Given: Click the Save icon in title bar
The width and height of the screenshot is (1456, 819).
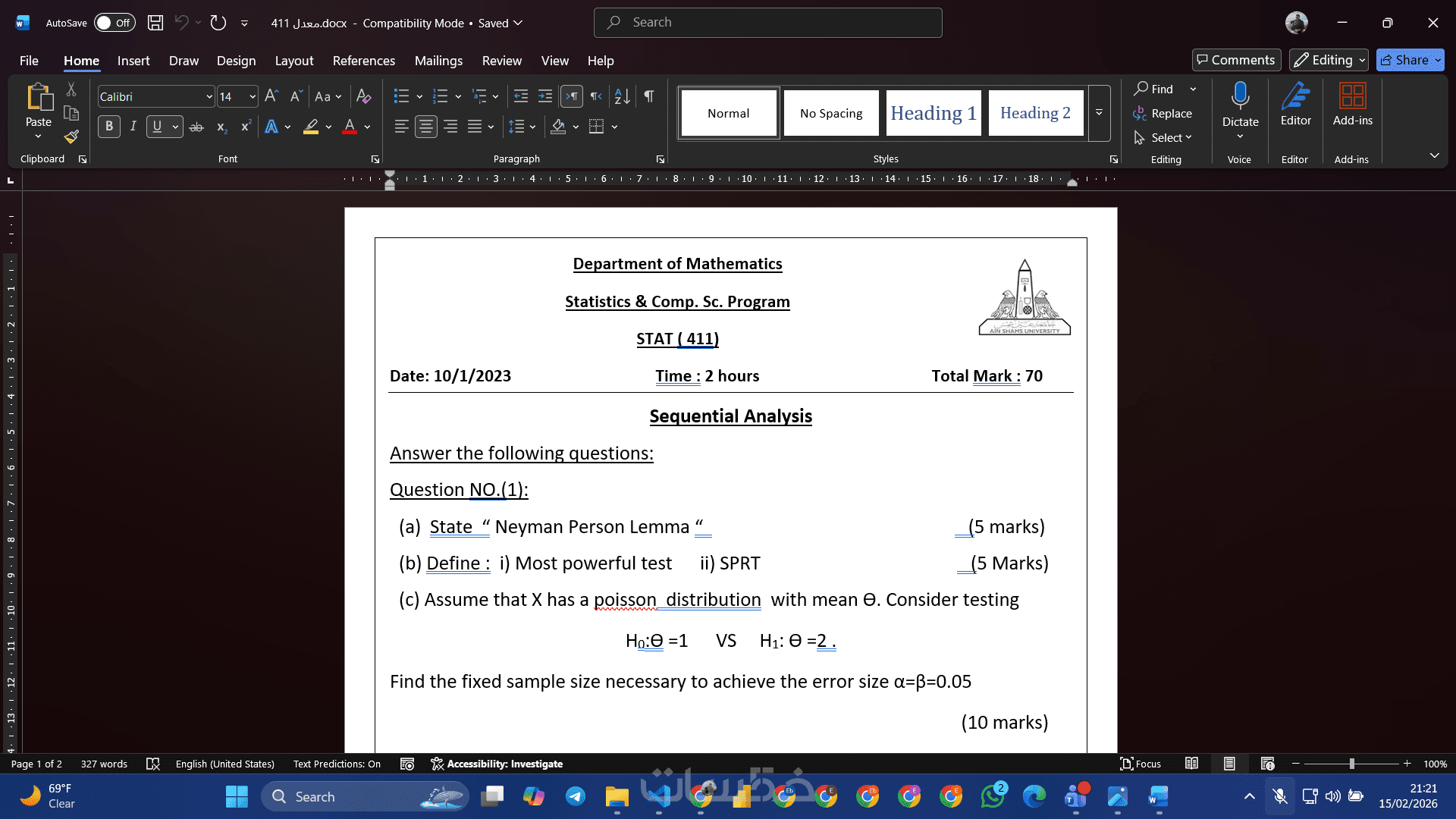Looking at the screenshot, I should click(x=155, y=23).
